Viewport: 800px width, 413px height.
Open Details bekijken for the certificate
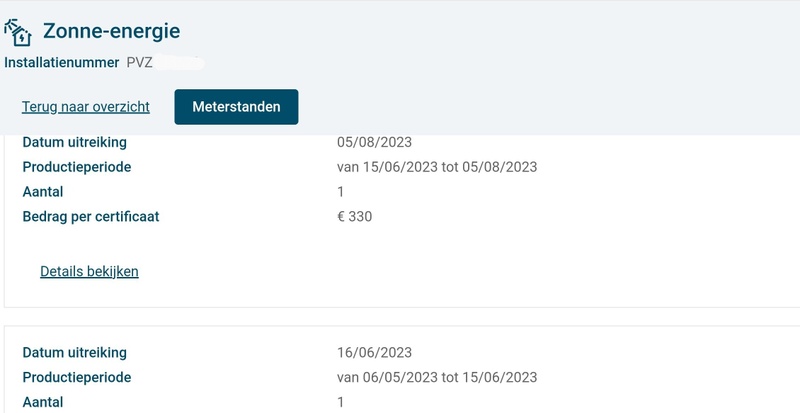(89, 271)
